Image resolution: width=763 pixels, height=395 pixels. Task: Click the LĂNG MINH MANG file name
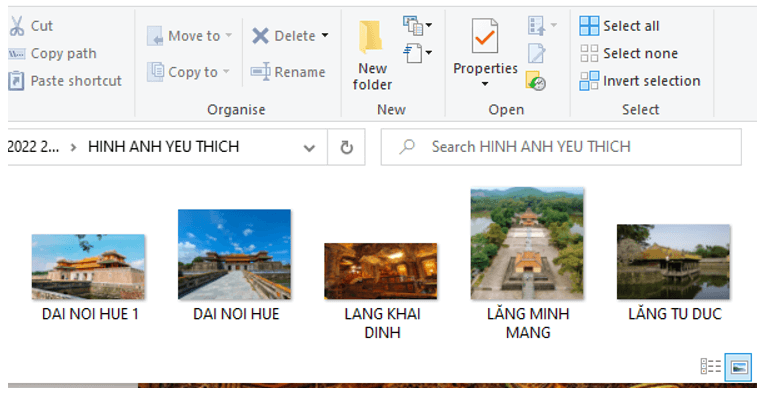coord(528,323)
